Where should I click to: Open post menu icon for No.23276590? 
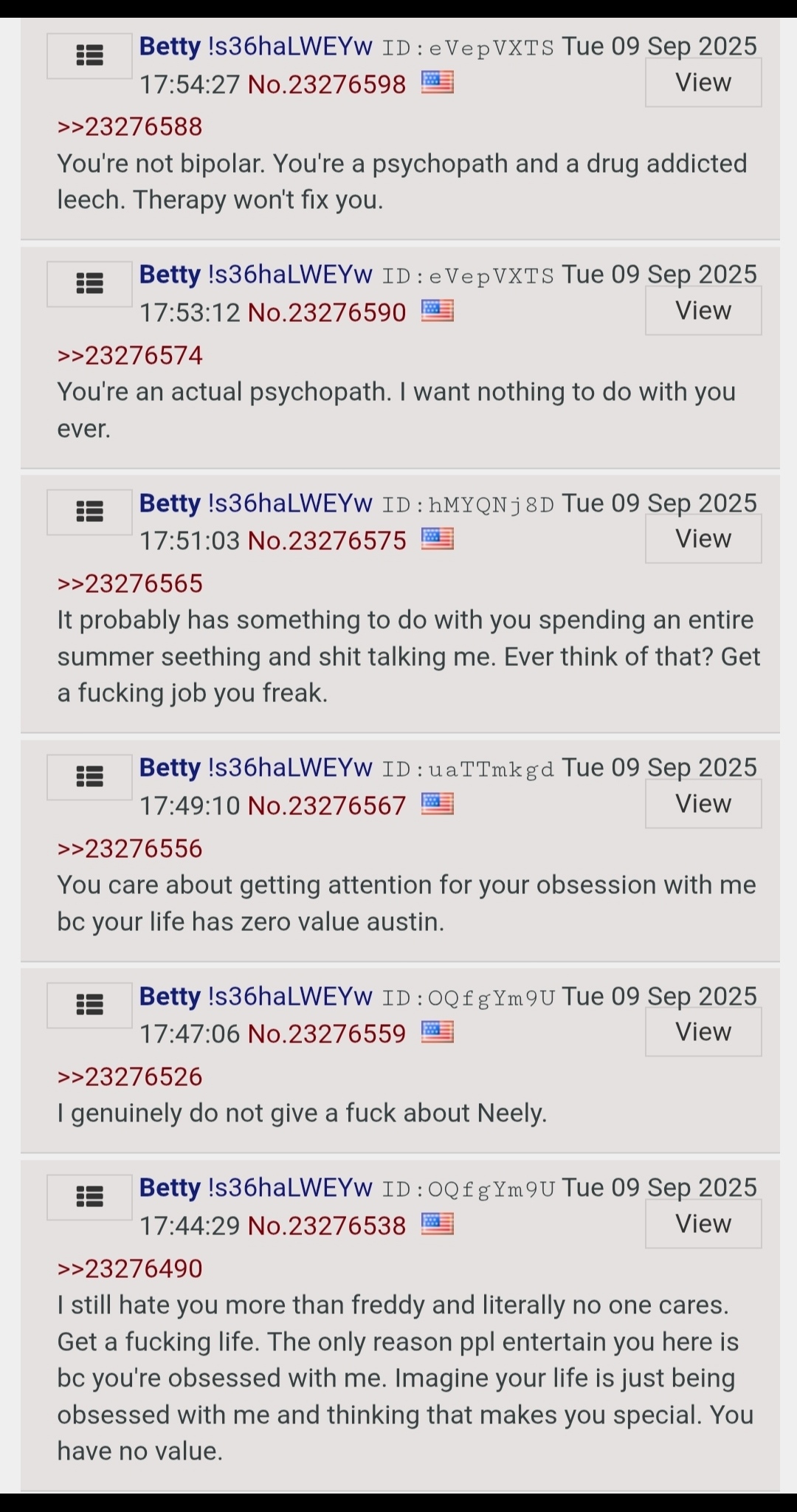(x=89, y=284)
